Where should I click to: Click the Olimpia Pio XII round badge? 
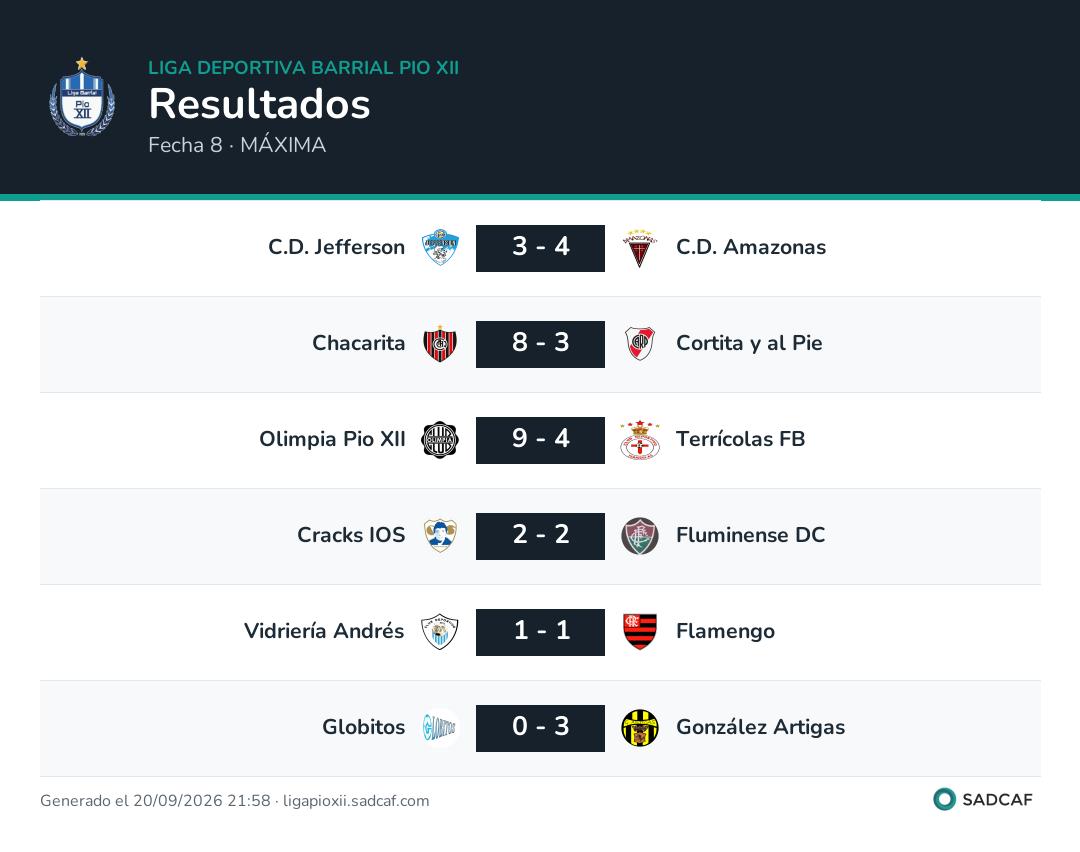click(x=440, y=439)
